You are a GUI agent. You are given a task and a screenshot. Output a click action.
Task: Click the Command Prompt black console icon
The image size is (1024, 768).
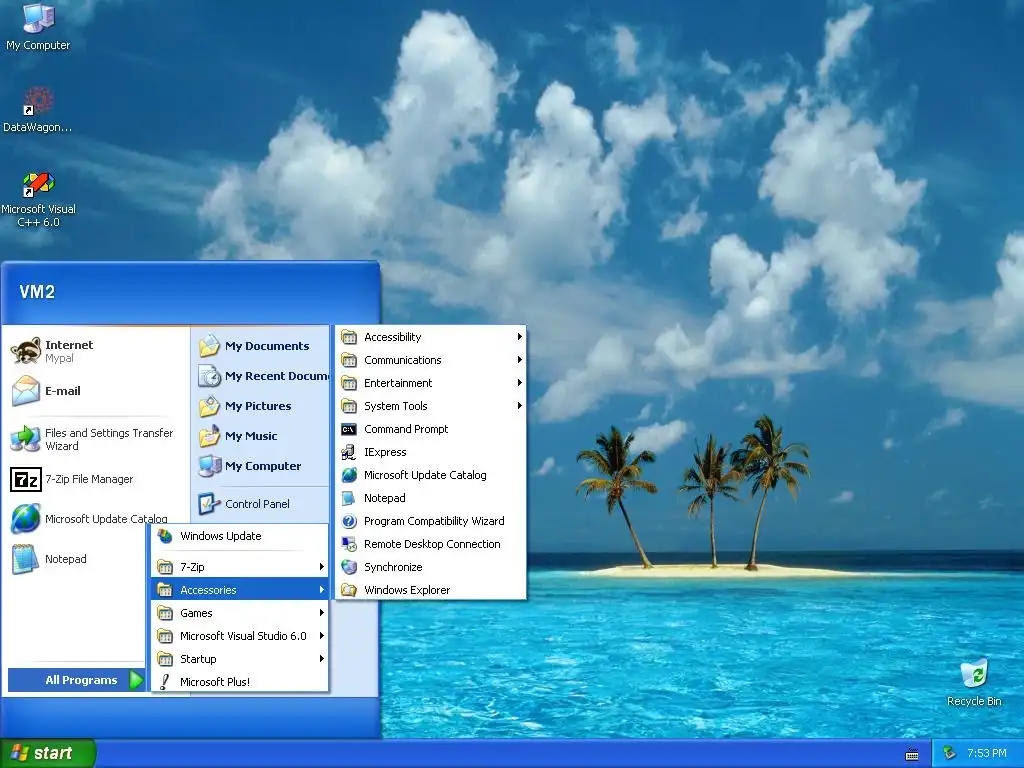point(349,429)
